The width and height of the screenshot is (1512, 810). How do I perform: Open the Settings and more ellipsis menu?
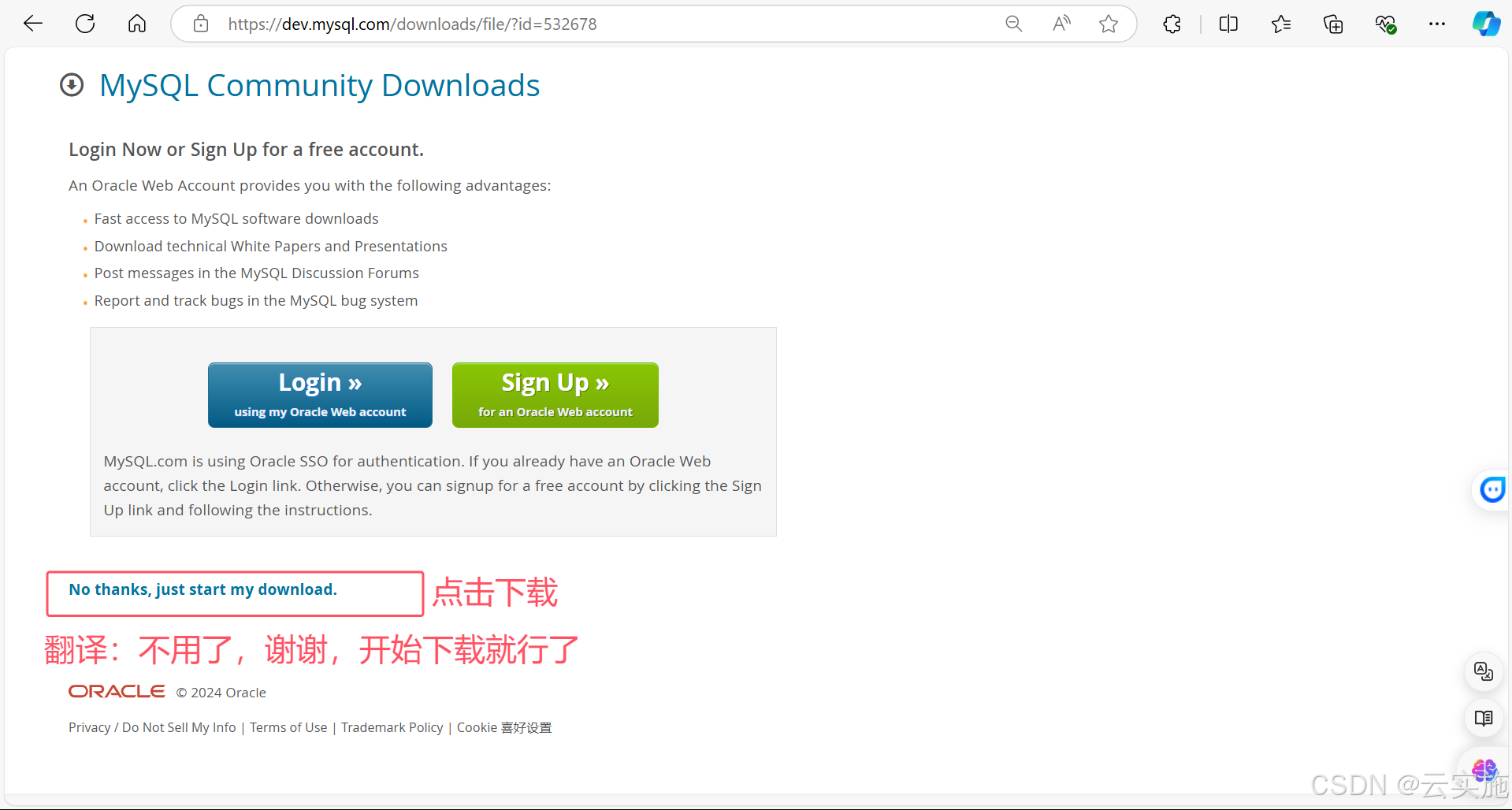coord(1437,24)
